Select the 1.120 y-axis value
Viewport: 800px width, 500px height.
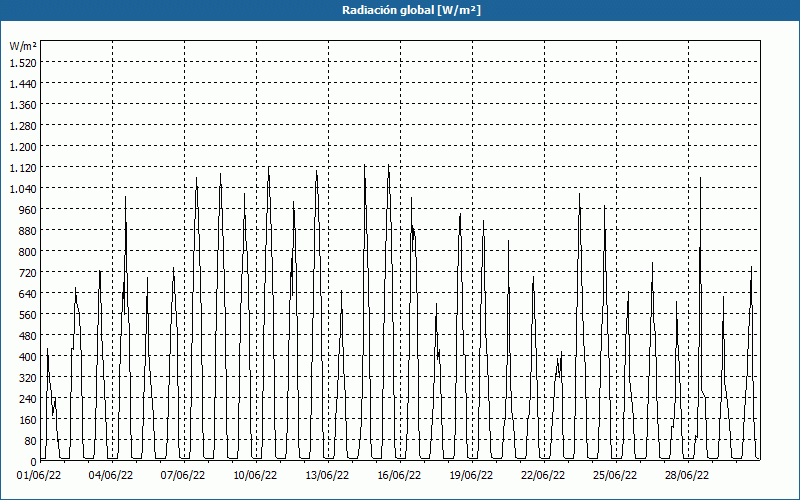click(x=23, y=167)
